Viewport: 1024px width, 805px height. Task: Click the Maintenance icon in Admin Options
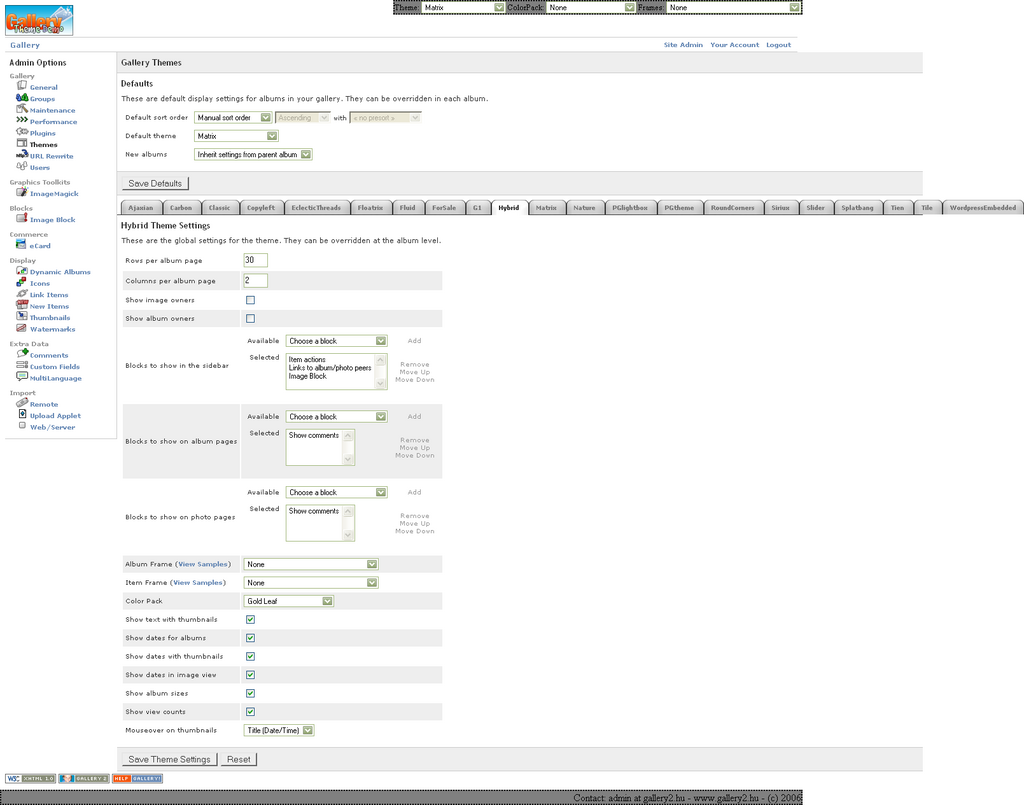point(22,109)
